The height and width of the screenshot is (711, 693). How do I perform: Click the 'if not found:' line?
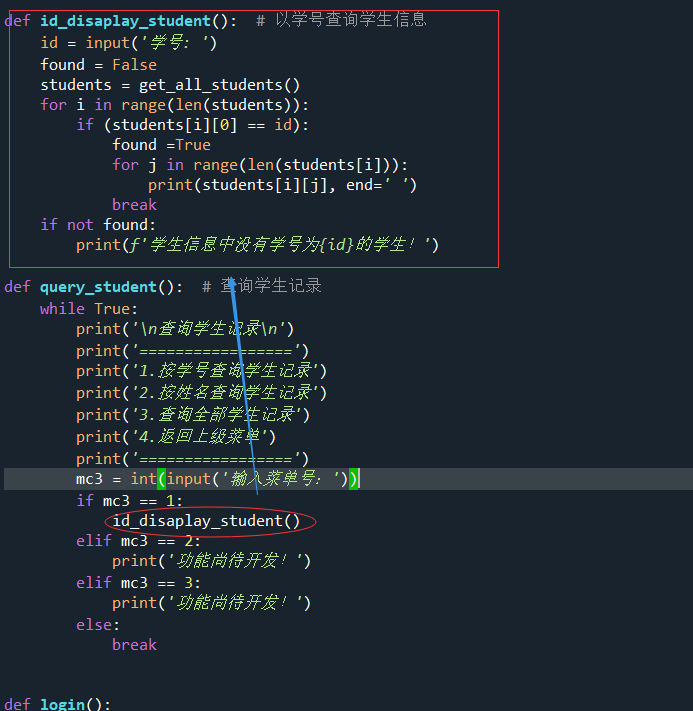(x=98, y=225)
